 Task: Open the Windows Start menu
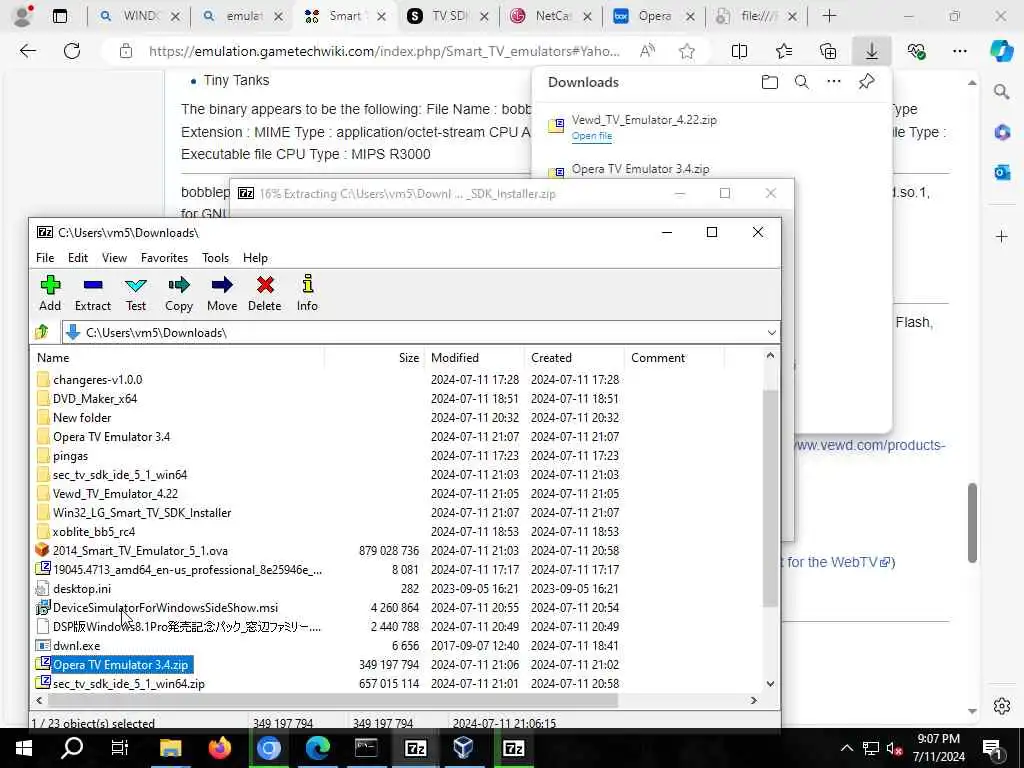tap(24, 748)
